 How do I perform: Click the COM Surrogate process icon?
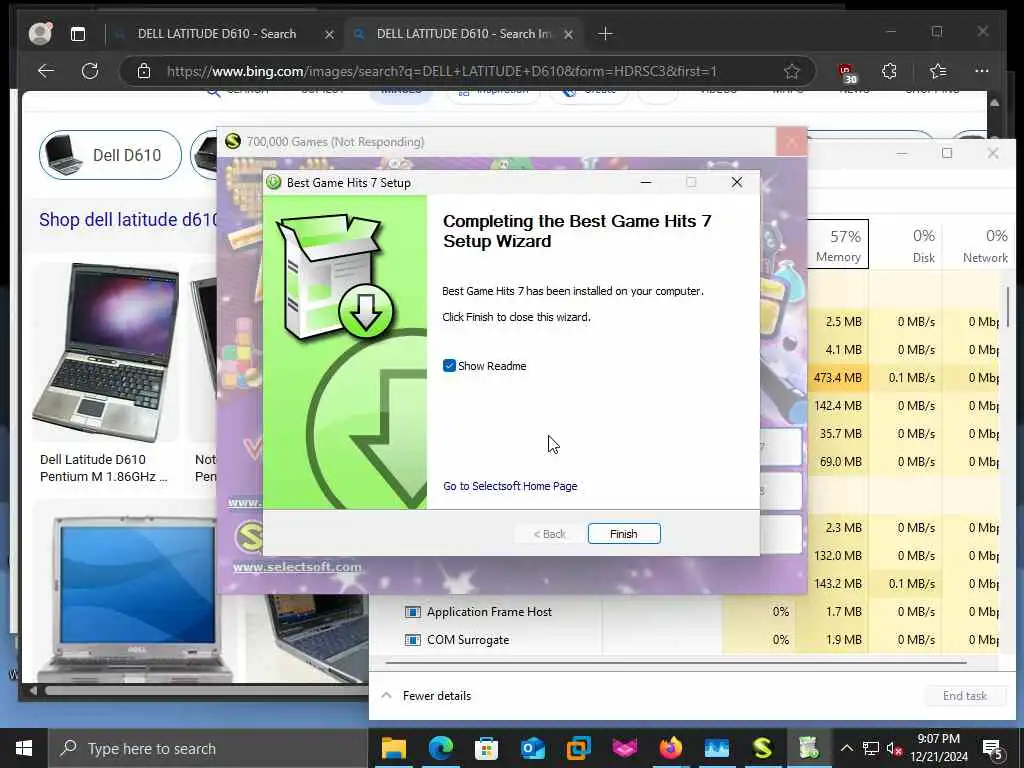pos(412,640)
